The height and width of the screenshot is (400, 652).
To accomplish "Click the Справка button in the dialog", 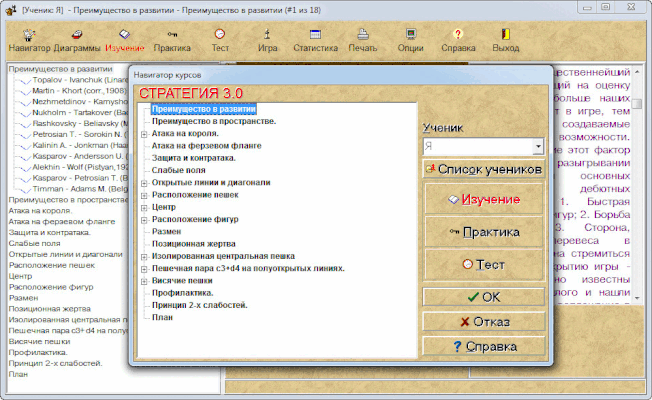I will [x=484, y=346].
